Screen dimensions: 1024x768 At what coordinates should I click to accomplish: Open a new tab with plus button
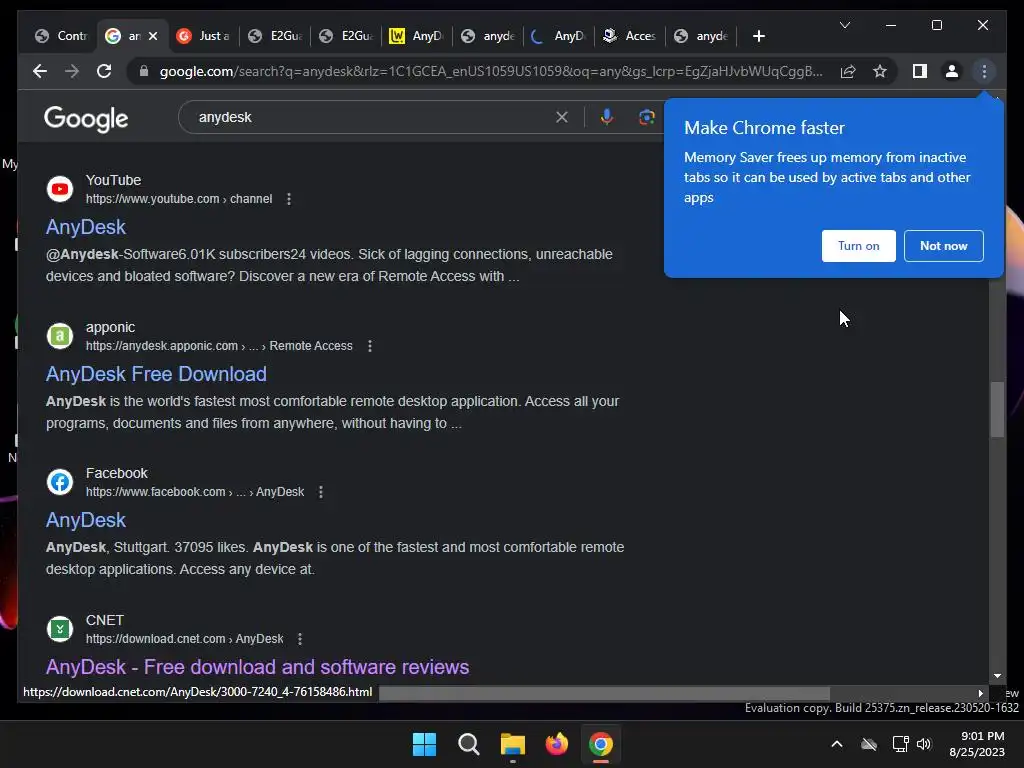pyautogui.click(x=758, y=36)
